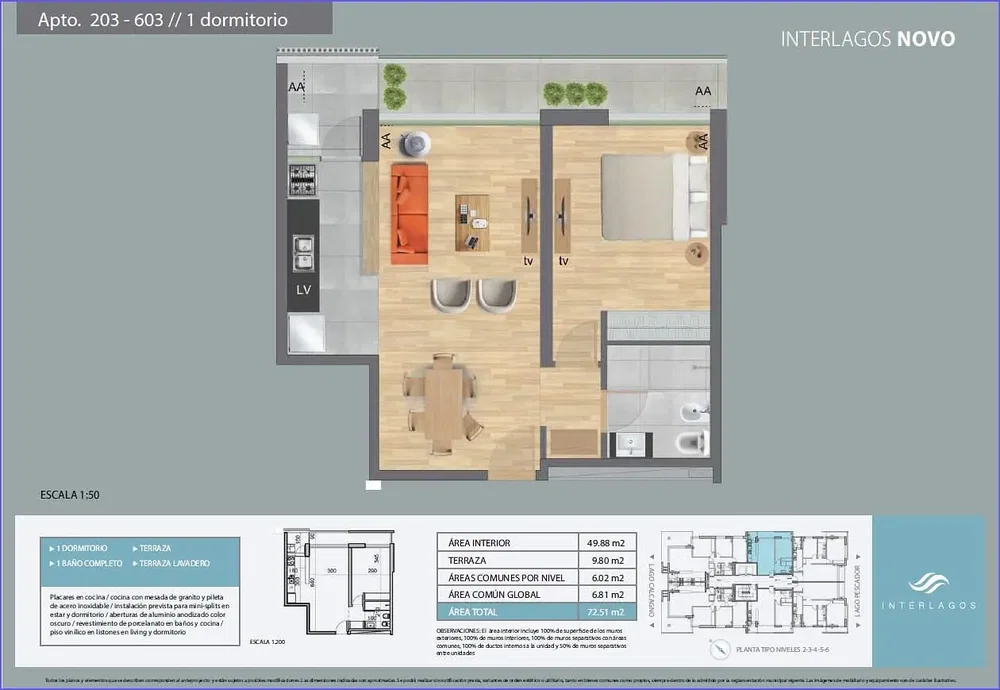Click the double kitchen sink
Viewport: 1000px width, 690px height.
(x=303, y=253)
